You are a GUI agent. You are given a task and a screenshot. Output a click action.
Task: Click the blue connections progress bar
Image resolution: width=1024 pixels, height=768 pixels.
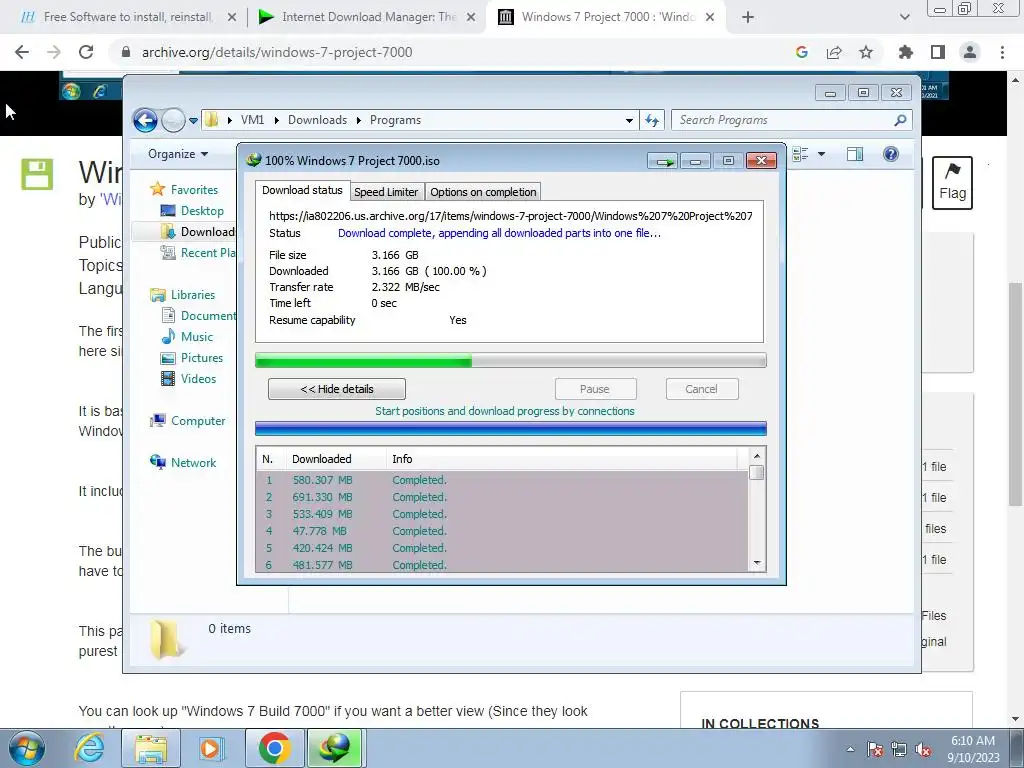point(511,429)
